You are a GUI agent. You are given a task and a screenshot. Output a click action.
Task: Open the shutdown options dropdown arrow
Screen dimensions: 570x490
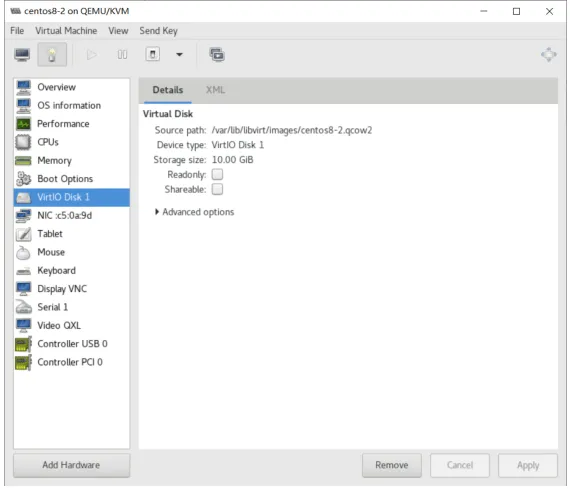tap(179, 55)
